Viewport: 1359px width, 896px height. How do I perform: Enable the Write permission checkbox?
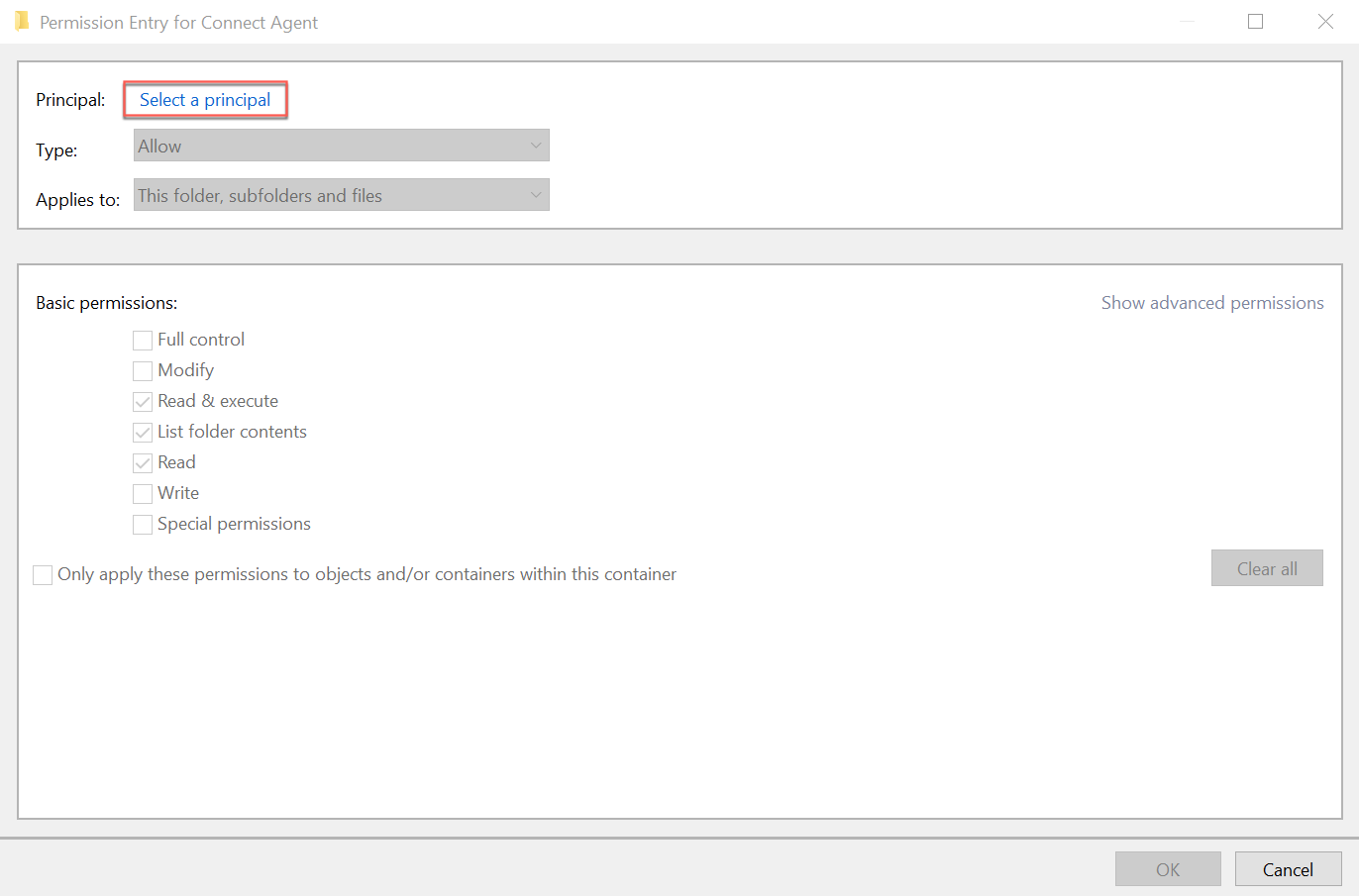[143, 494]
